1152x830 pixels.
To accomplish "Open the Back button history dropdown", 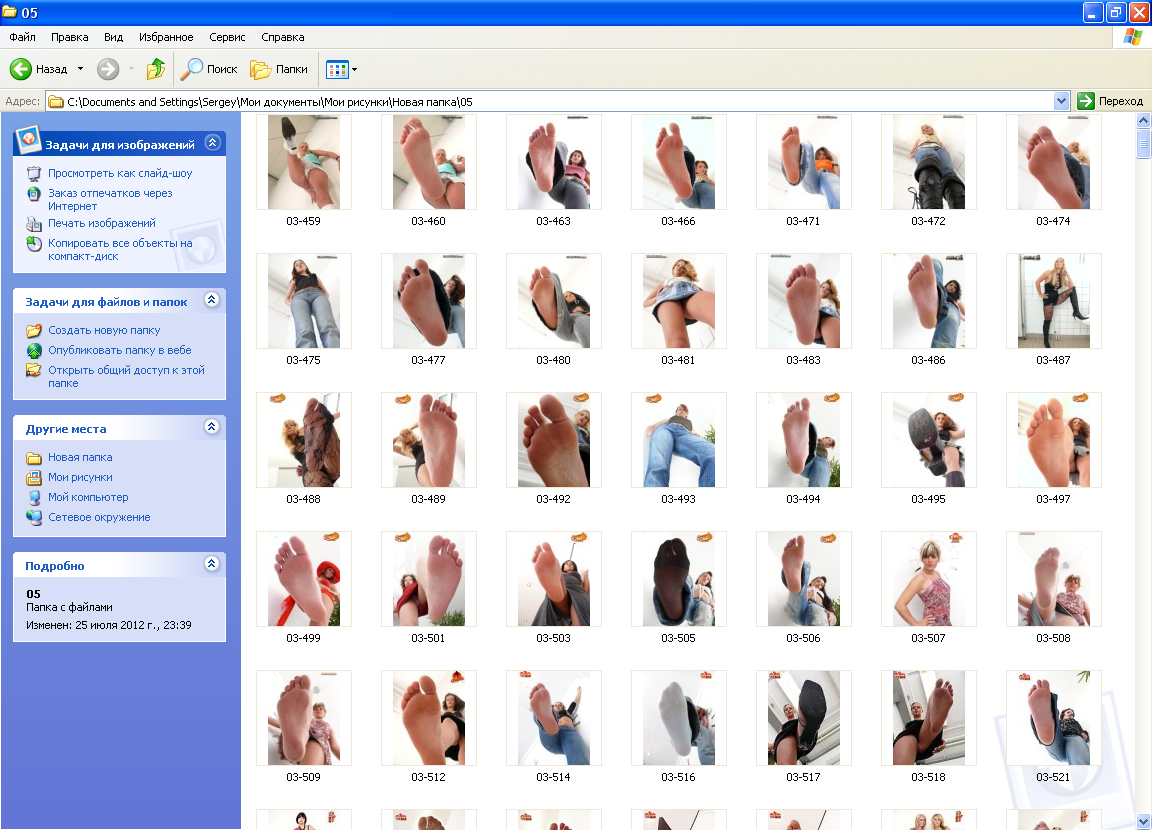I will tap(80, 69).
